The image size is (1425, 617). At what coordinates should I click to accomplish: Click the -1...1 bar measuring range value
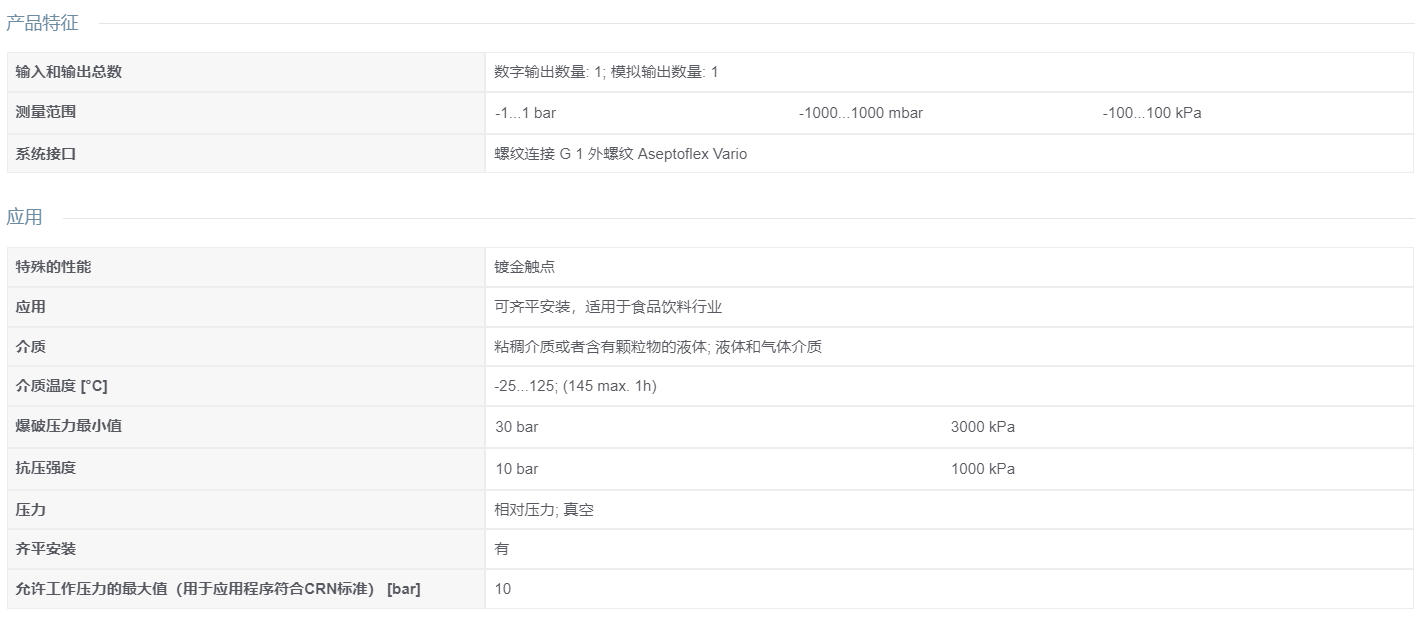click(x=525, y=113)
